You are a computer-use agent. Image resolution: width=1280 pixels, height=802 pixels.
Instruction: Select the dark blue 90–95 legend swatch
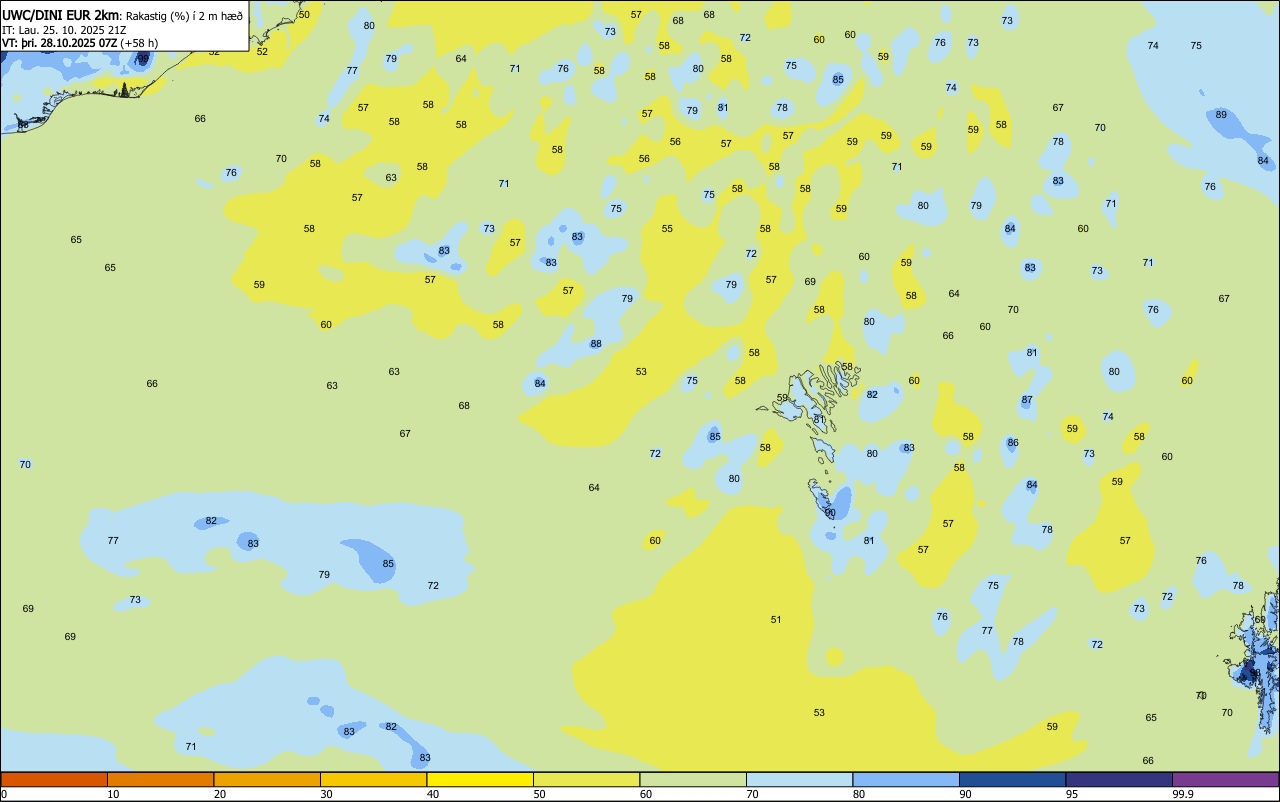[x=1012, y=779]
